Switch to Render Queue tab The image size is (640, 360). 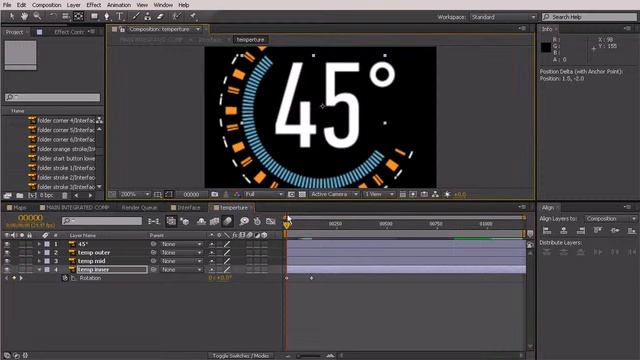click(139, 207)
